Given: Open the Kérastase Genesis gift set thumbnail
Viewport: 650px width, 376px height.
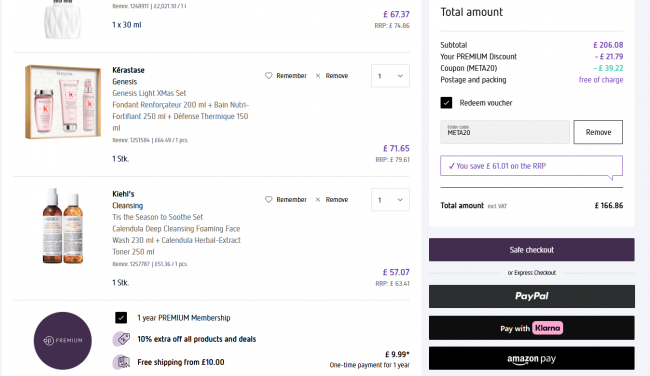Looking at the screenshot, I should click(63, 102).
